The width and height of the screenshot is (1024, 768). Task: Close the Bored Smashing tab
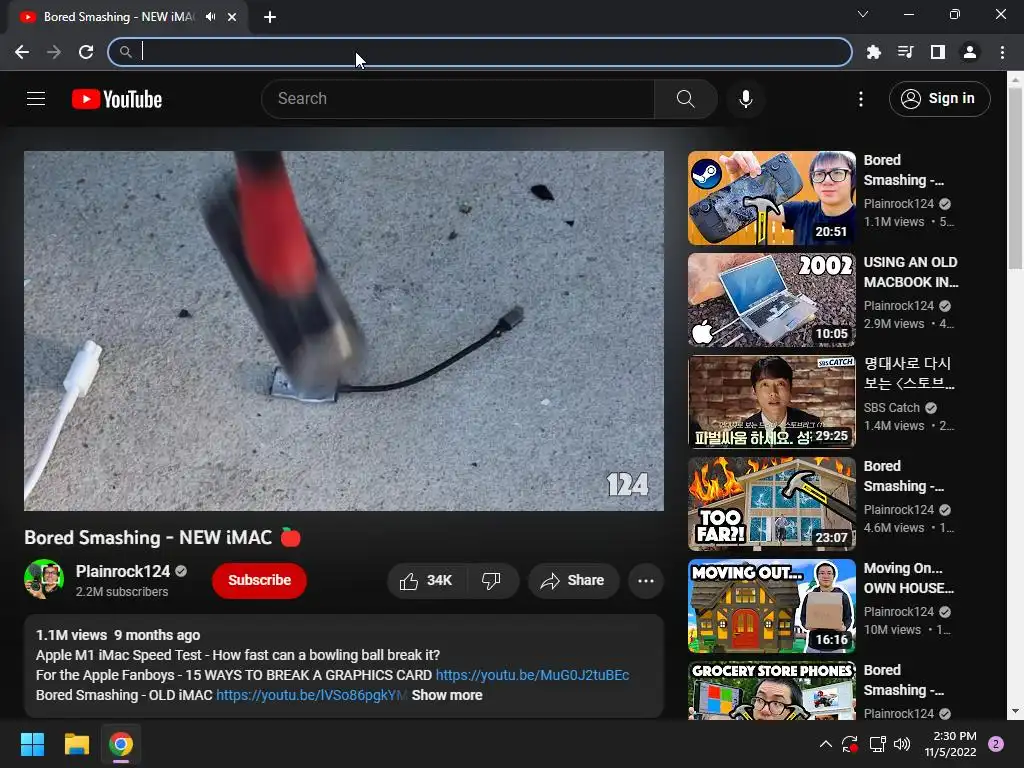232,17
